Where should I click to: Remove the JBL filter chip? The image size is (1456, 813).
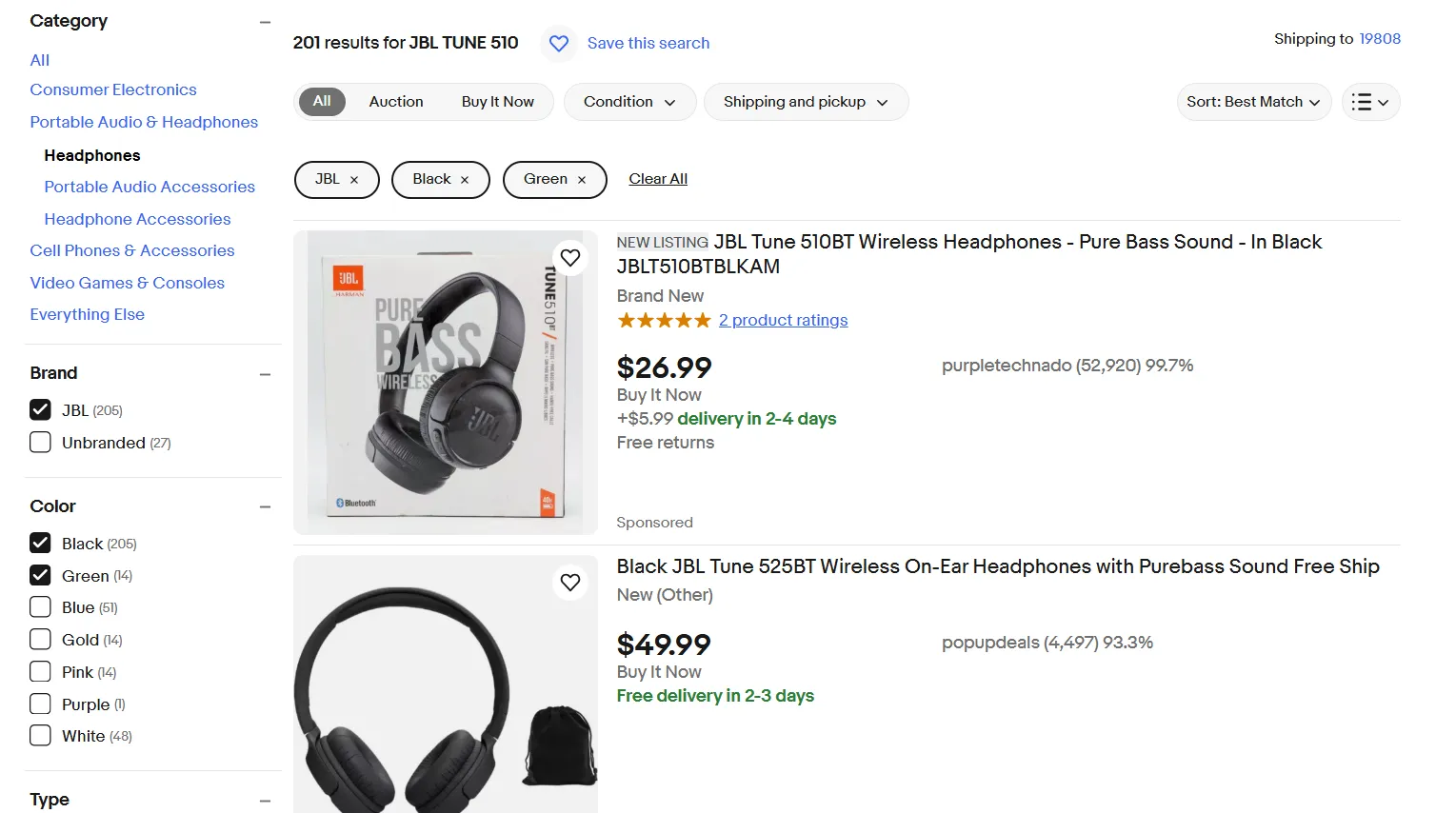tap(354, 180)
